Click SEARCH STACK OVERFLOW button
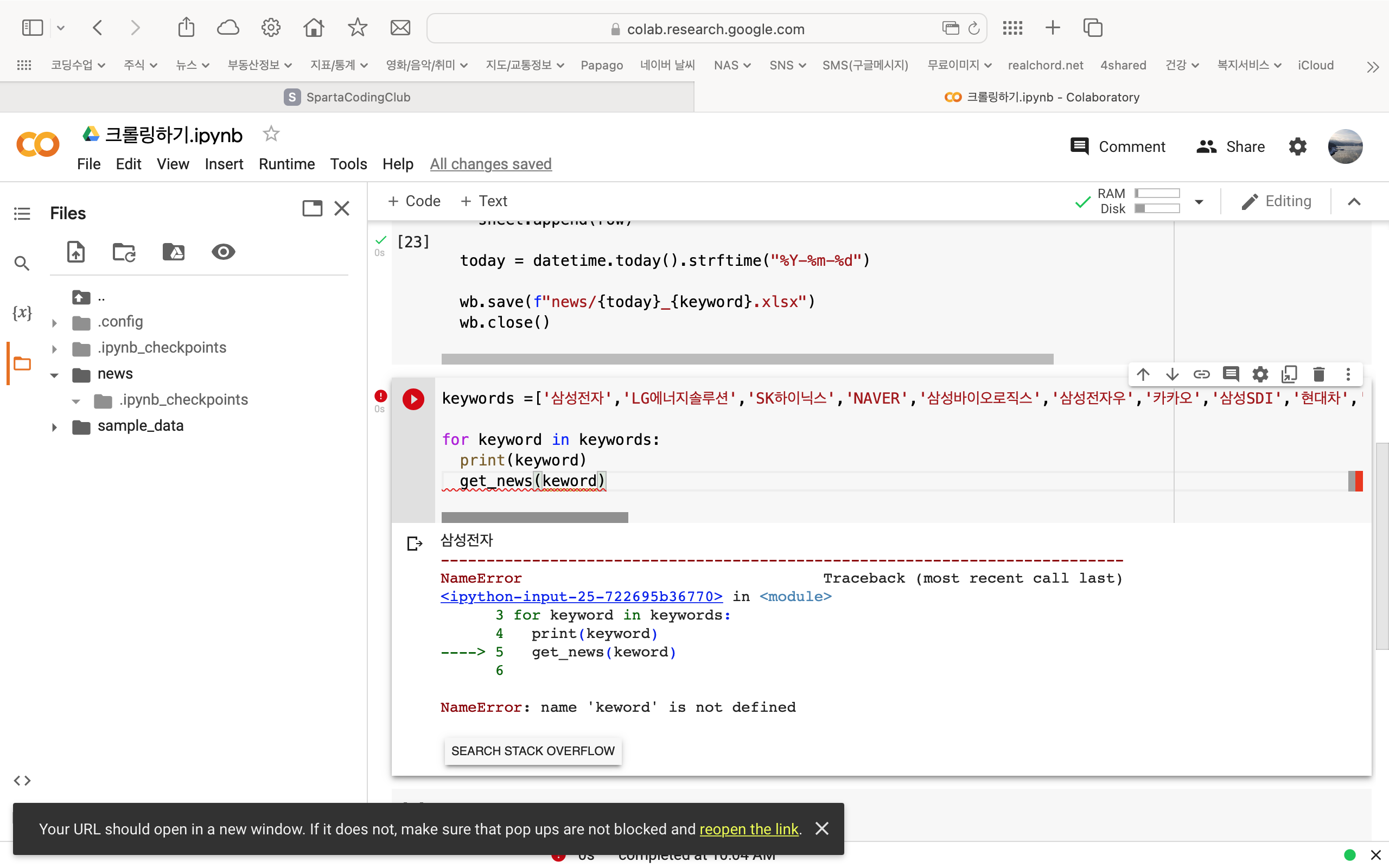Screen dimensions: 1389x868 [533, 751]
